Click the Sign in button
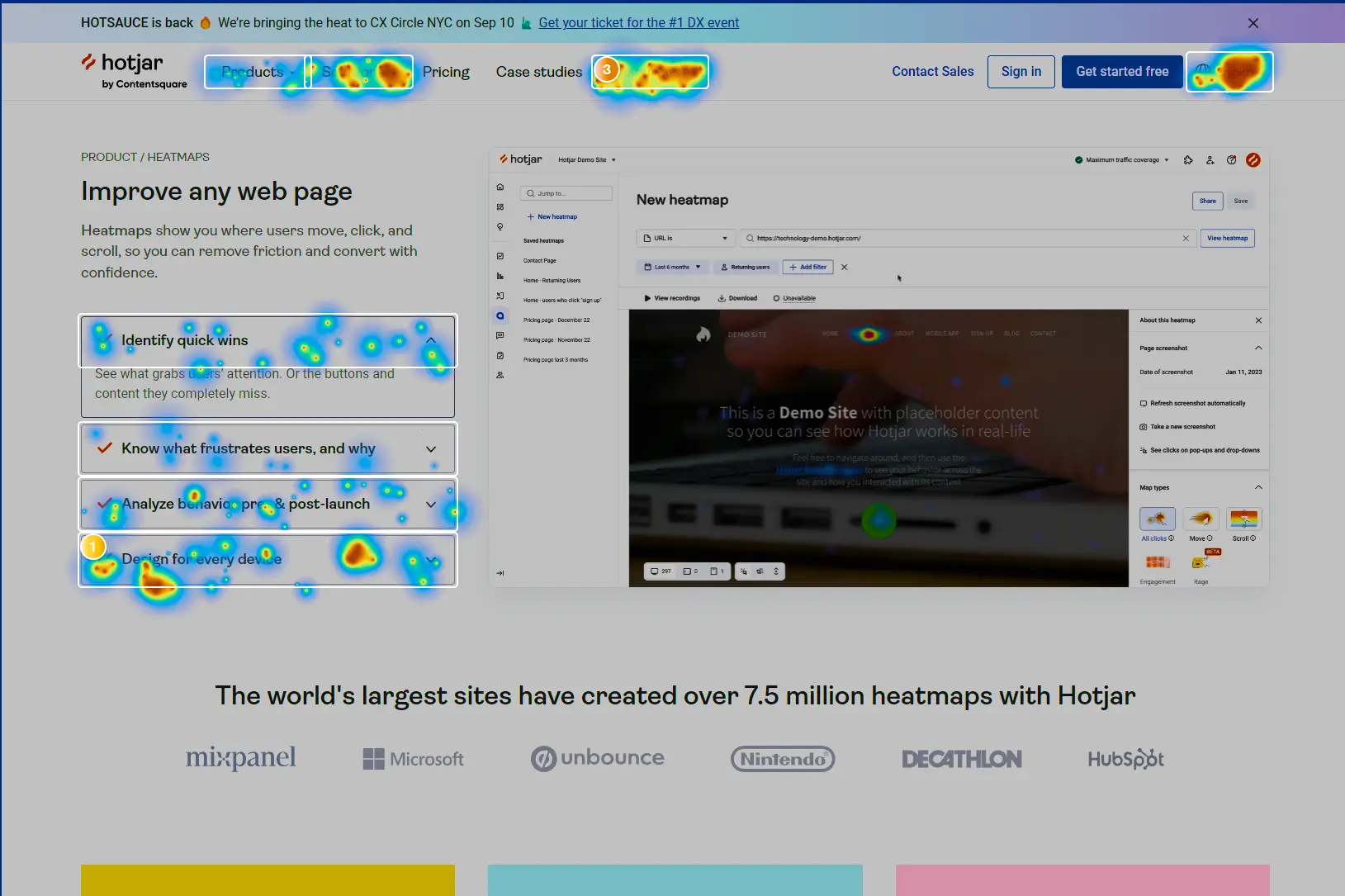1345x896 pixels. point(1021,72)
